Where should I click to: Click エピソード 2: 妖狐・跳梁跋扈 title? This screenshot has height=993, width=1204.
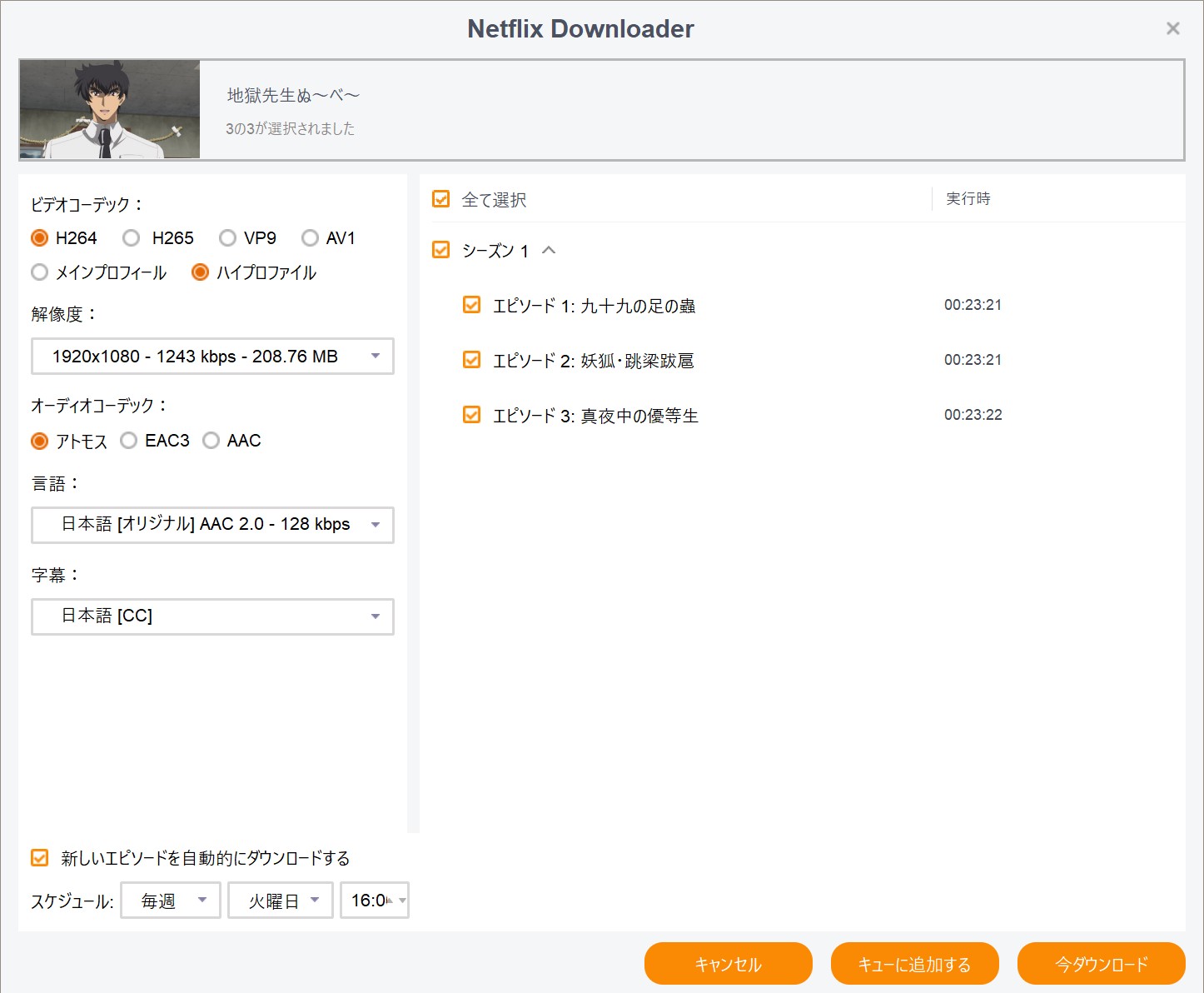594,361
